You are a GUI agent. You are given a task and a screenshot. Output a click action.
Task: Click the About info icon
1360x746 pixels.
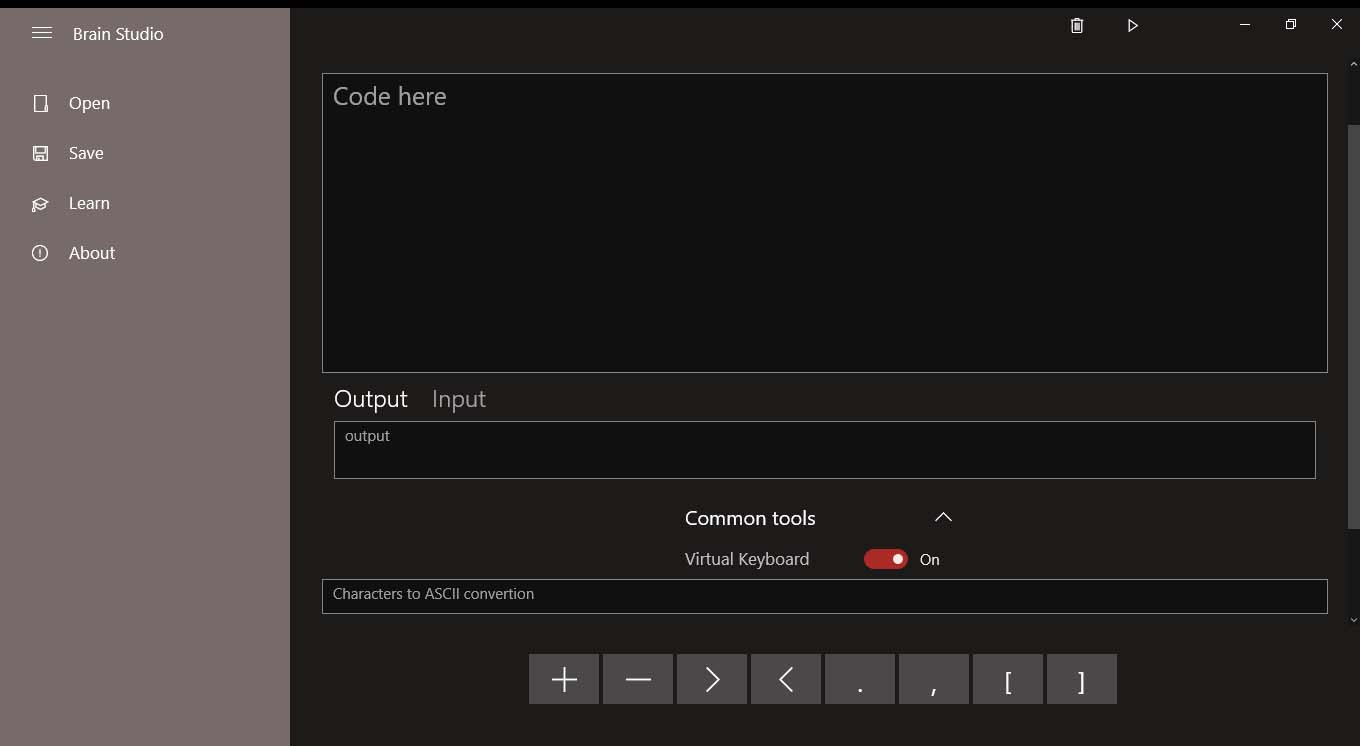point(40,254)
